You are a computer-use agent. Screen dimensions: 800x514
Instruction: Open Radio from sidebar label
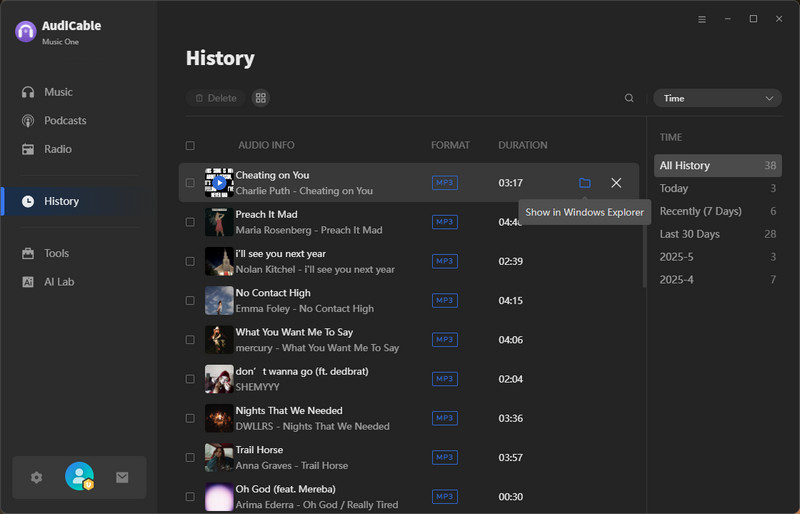[x=58, y=149]
